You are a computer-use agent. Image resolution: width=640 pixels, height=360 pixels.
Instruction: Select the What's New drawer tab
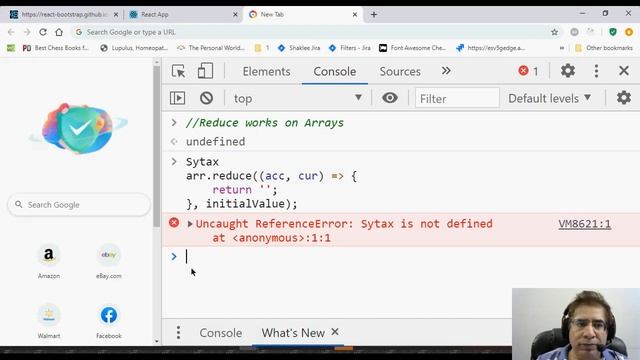click(x=293, y=333)
